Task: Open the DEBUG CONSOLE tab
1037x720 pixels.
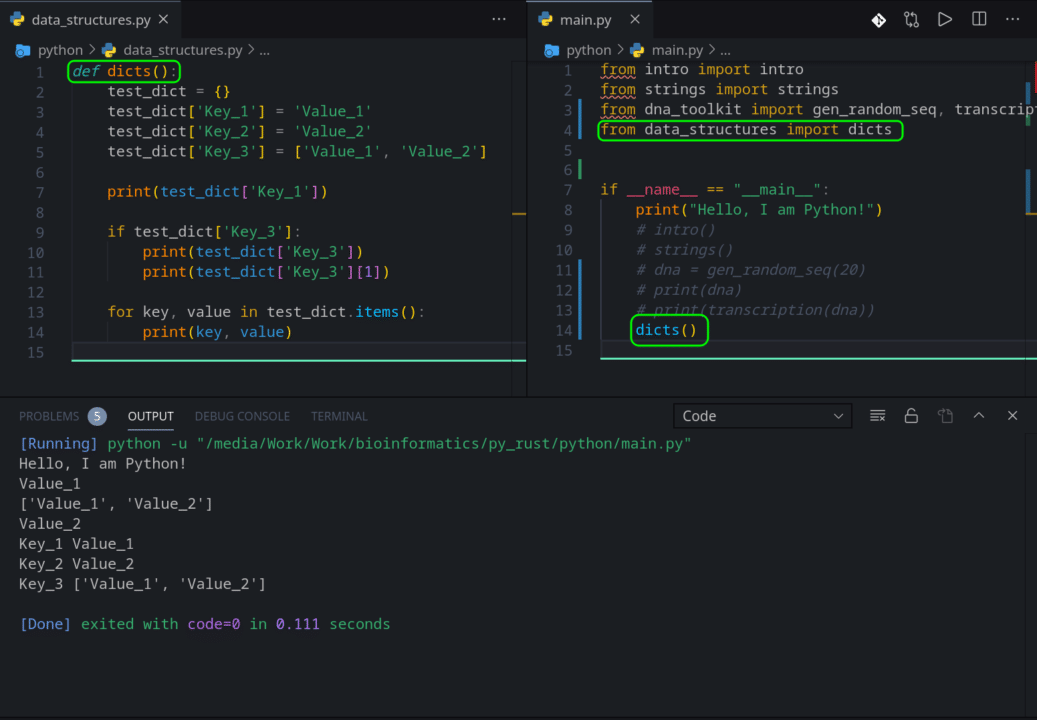Action: pos(242,416)
